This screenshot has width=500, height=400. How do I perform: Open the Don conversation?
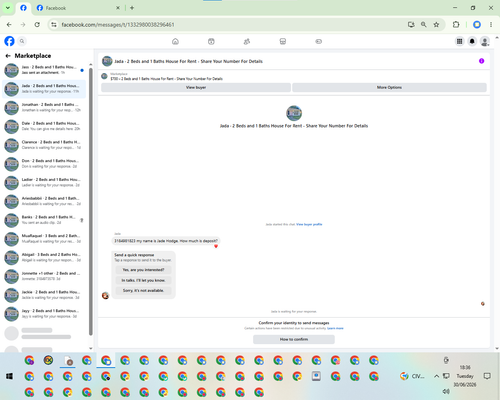pyautogui.click(x=44, y=164)
